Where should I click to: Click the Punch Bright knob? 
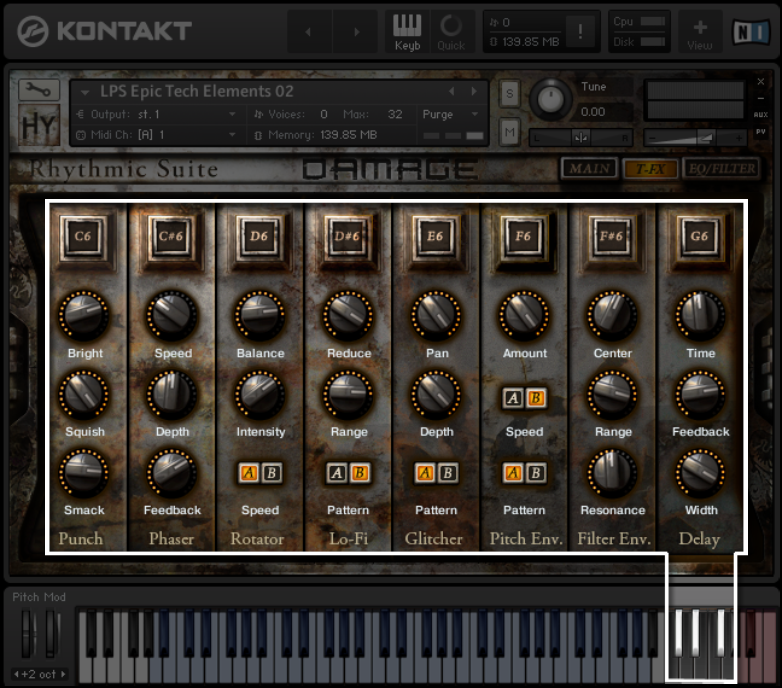click(84, 315)
